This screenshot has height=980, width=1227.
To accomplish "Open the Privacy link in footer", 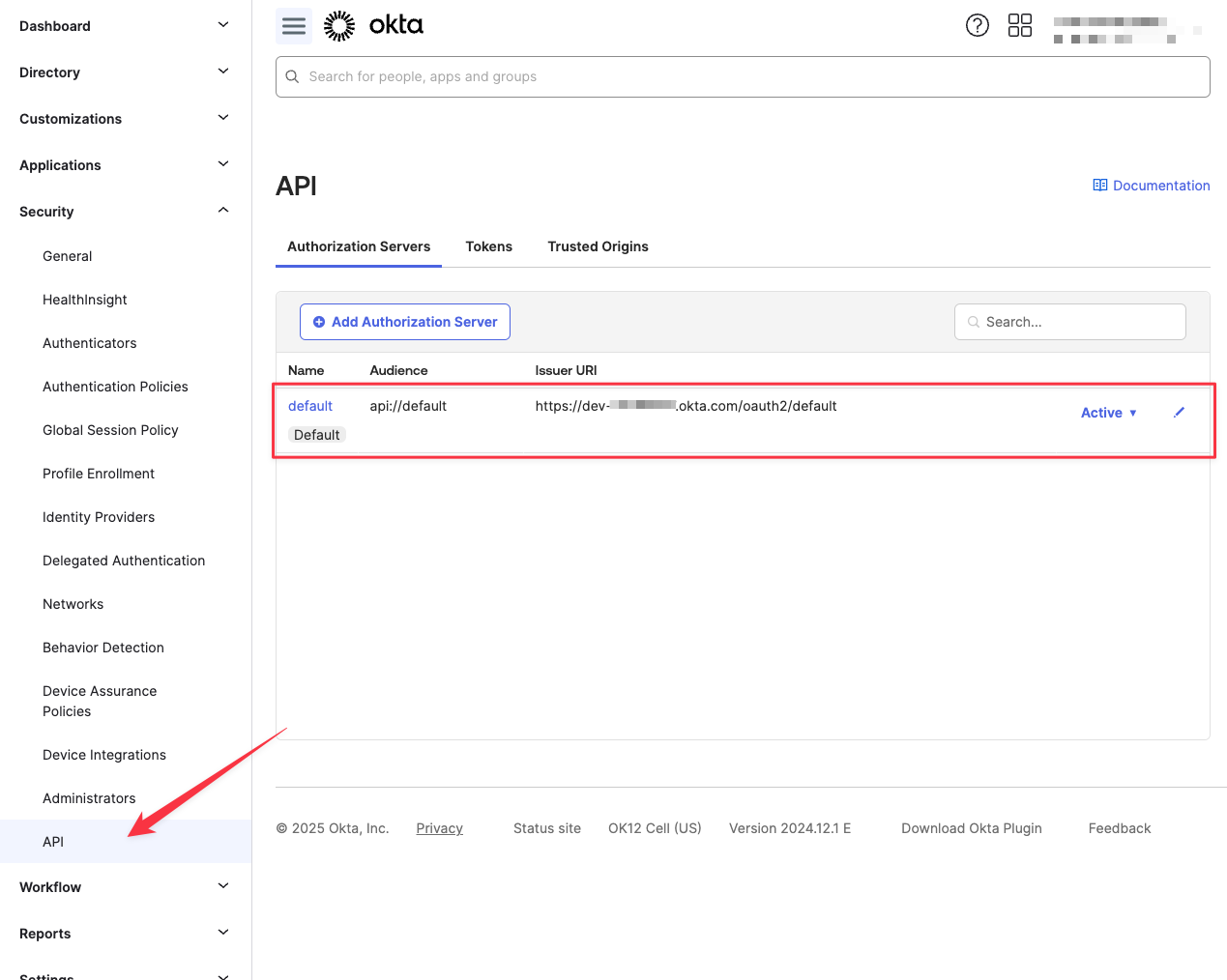I will point(439,828).
